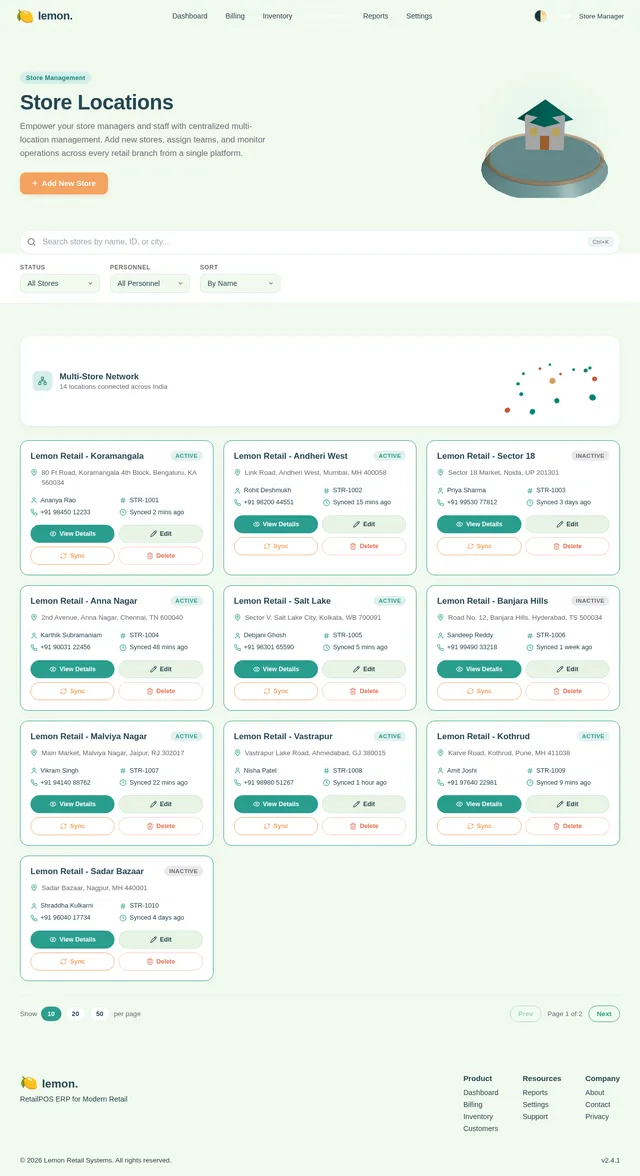This screenshot has width=640, height=1176.
Task: Open the Billing nav item
Action: [235, 16]
